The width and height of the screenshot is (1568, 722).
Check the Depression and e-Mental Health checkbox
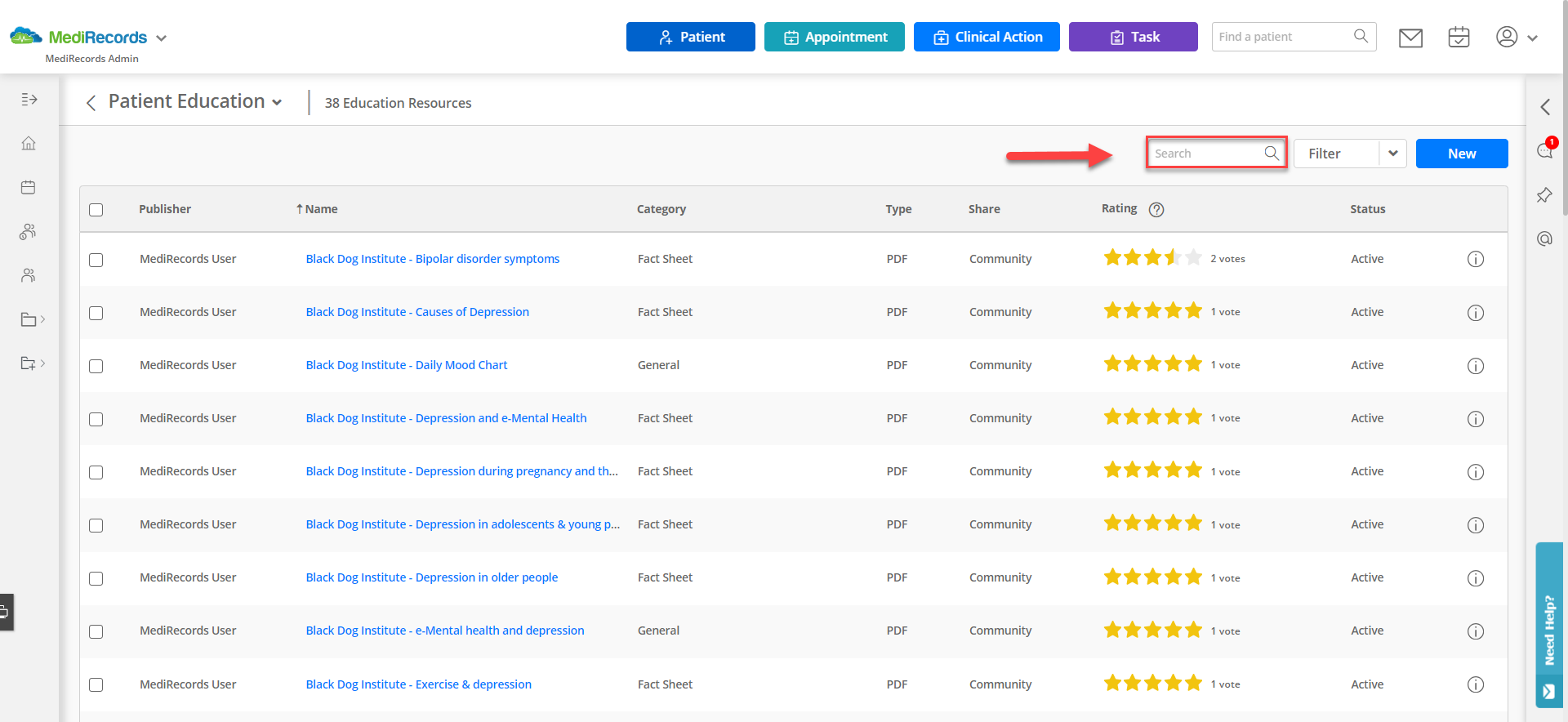96,419
